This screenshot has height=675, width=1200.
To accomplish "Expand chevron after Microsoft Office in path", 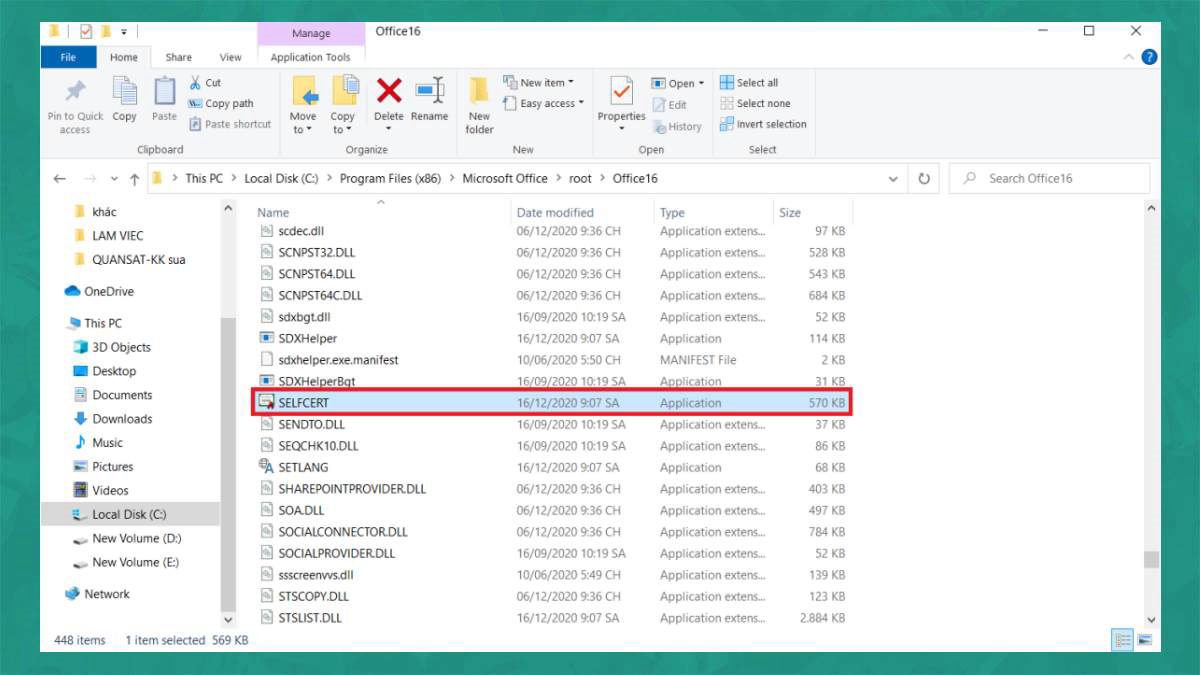I will tap(559, 179).
